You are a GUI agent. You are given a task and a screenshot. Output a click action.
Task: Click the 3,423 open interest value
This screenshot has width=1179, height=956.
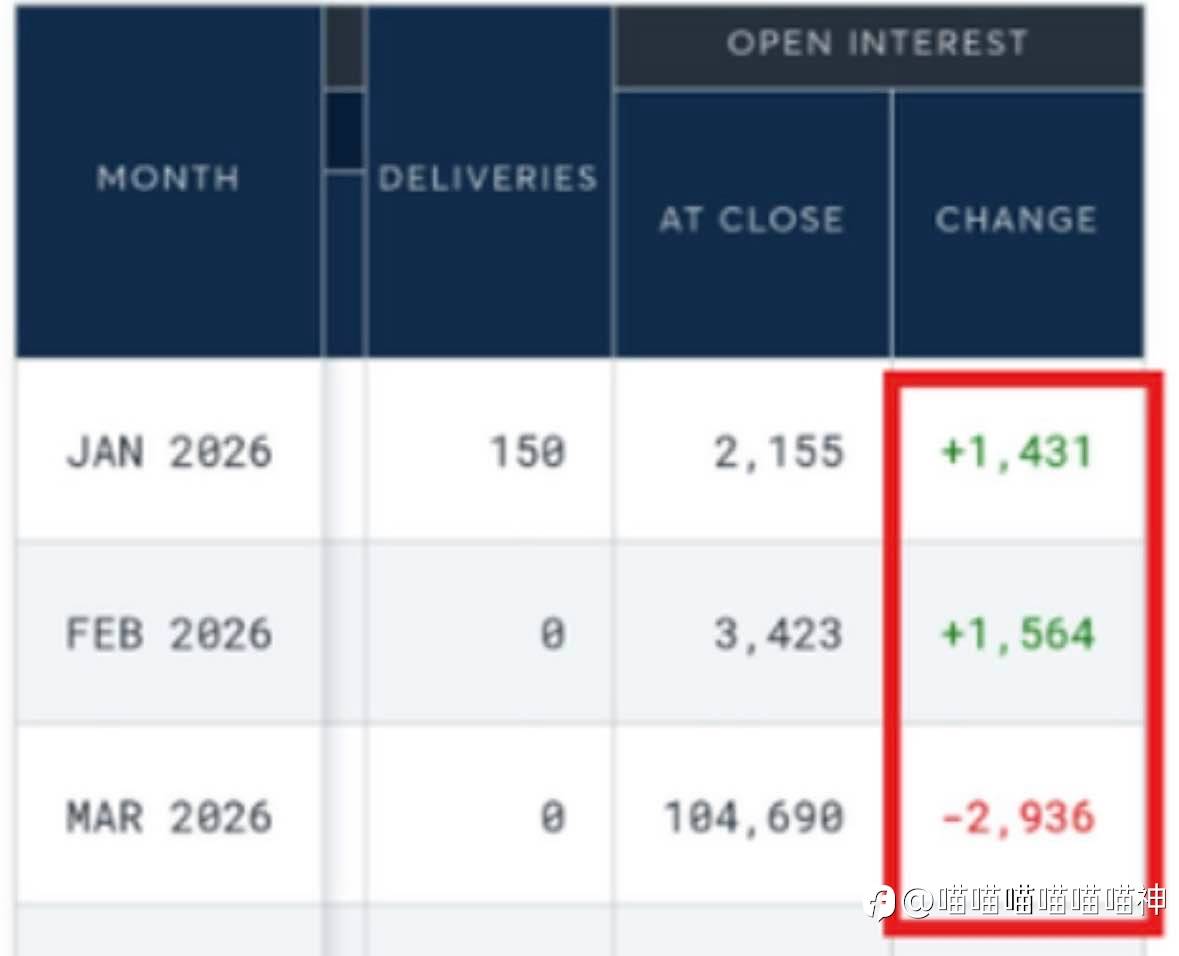click(778, 634)
